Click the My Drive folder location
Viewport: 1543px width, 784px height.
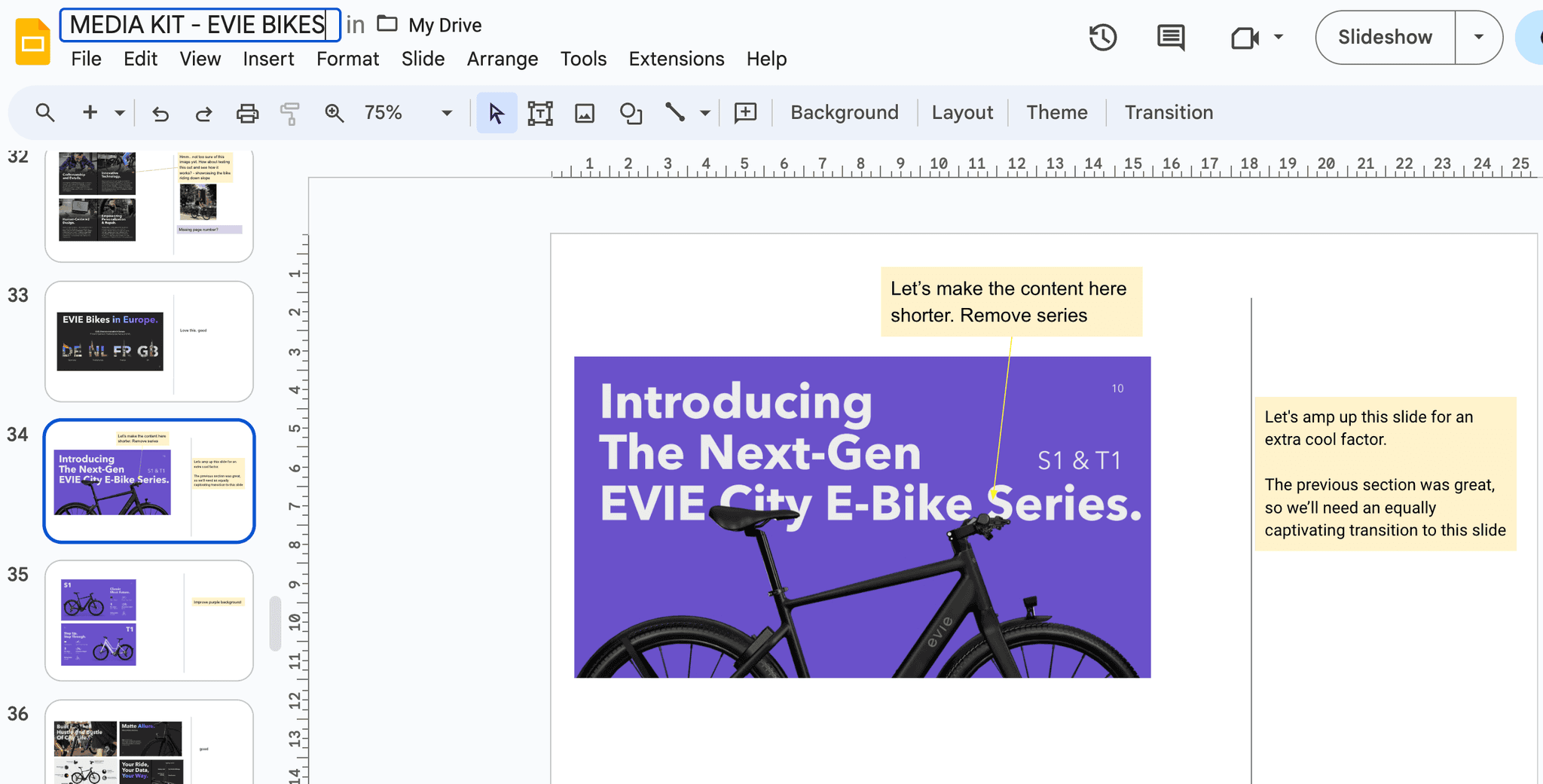430,25
